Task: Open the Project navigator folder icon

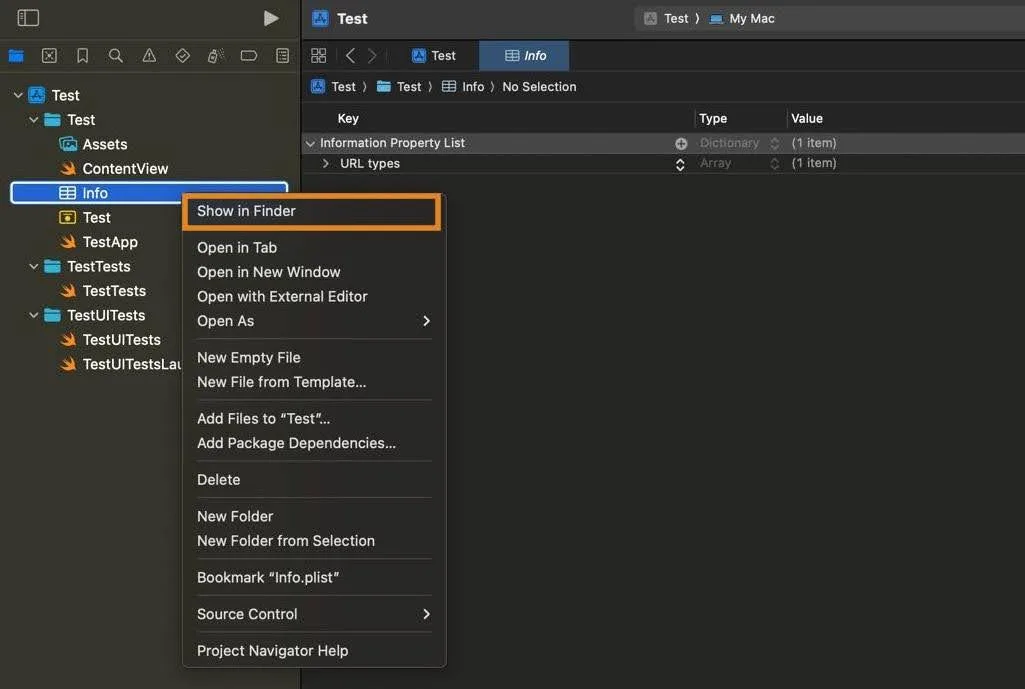Action: click(16, 56)
